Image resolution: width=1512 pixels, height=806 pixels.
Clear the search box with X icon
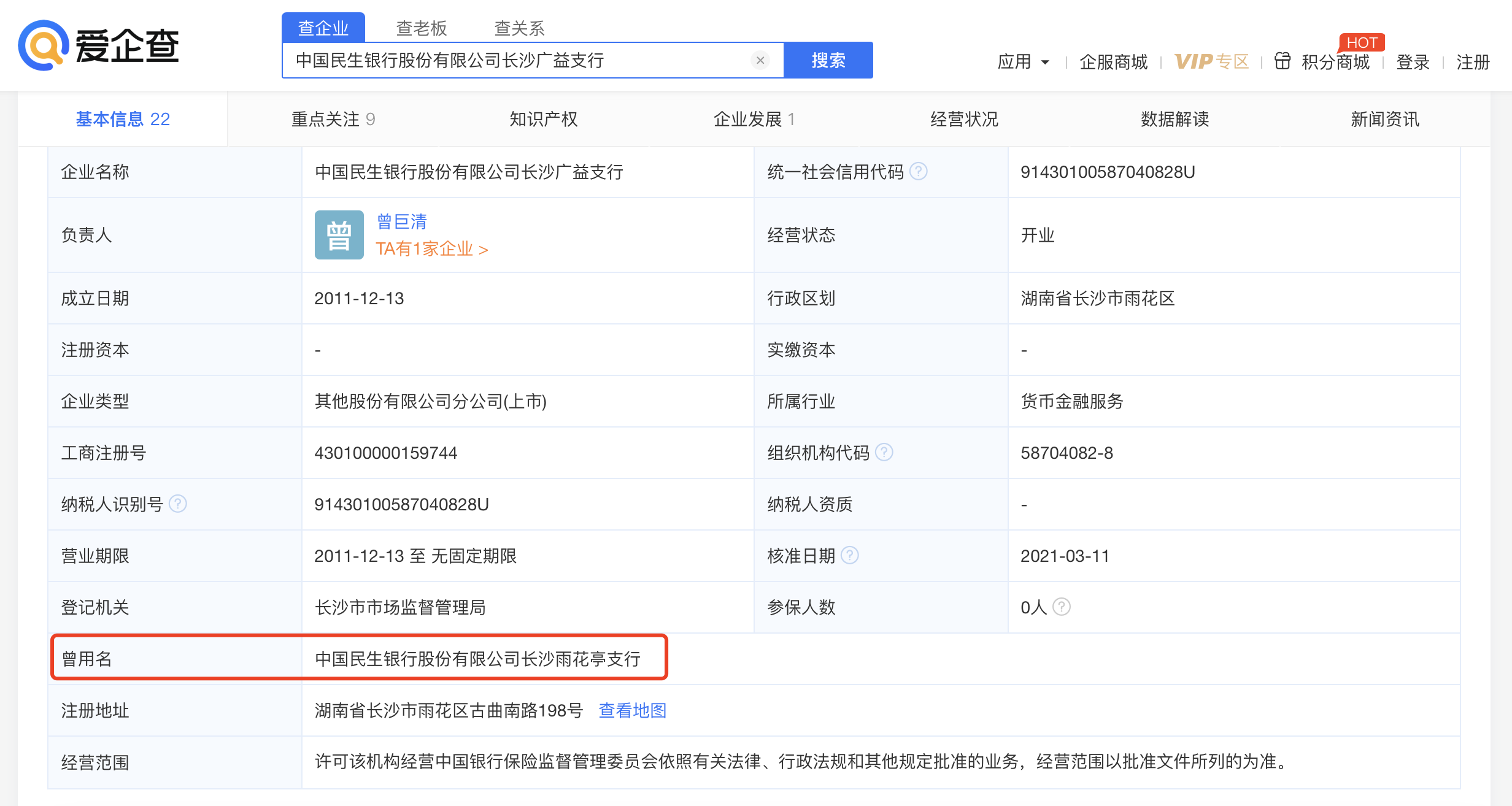(x=760, y=60)
